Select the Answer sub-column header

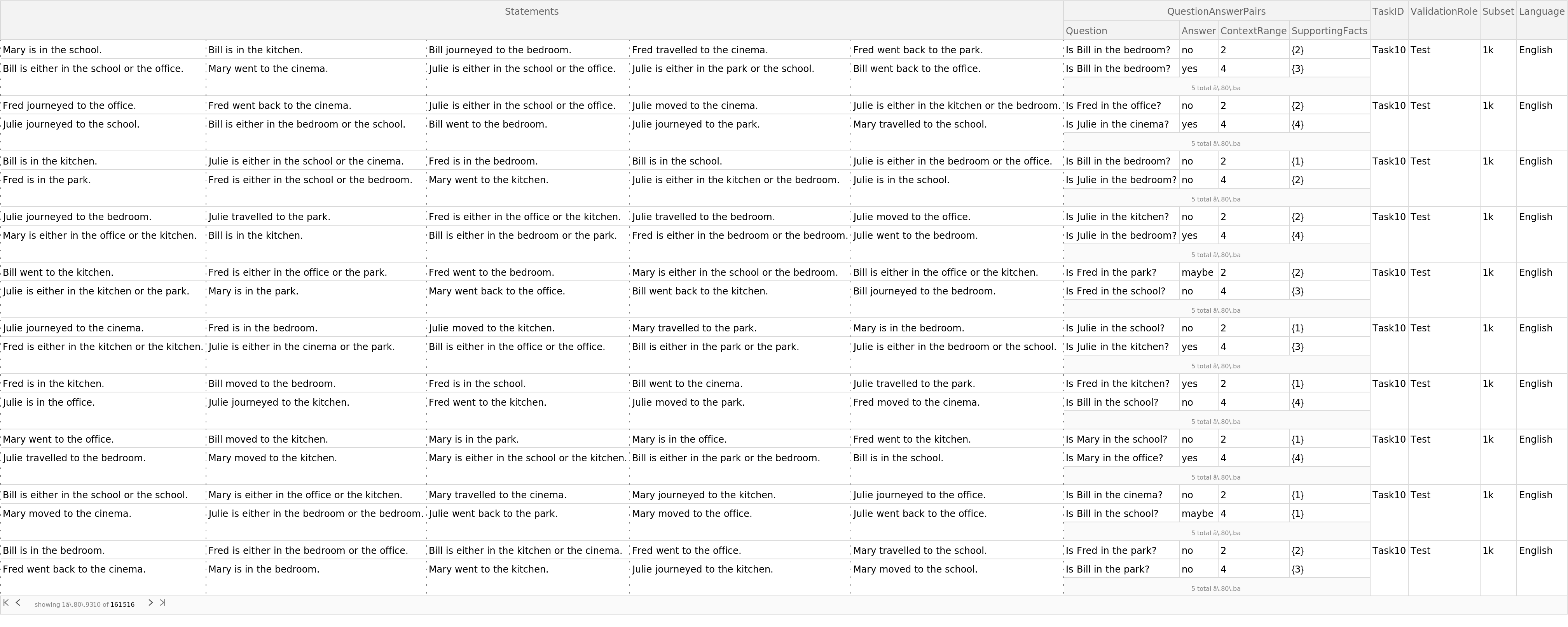1198,31
